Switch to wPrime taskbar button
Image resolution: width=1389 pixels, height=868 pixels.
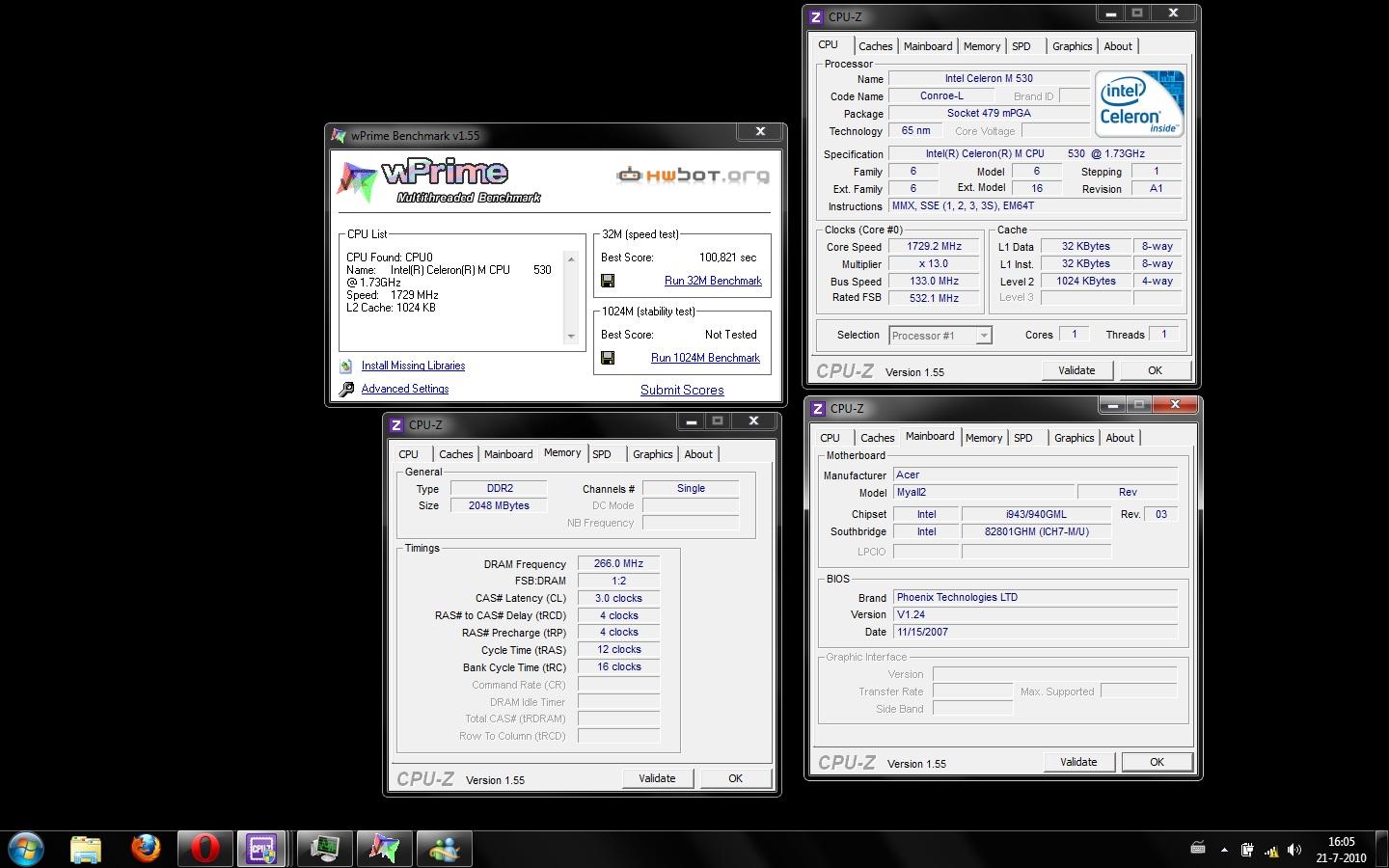[x=384, y=849]
